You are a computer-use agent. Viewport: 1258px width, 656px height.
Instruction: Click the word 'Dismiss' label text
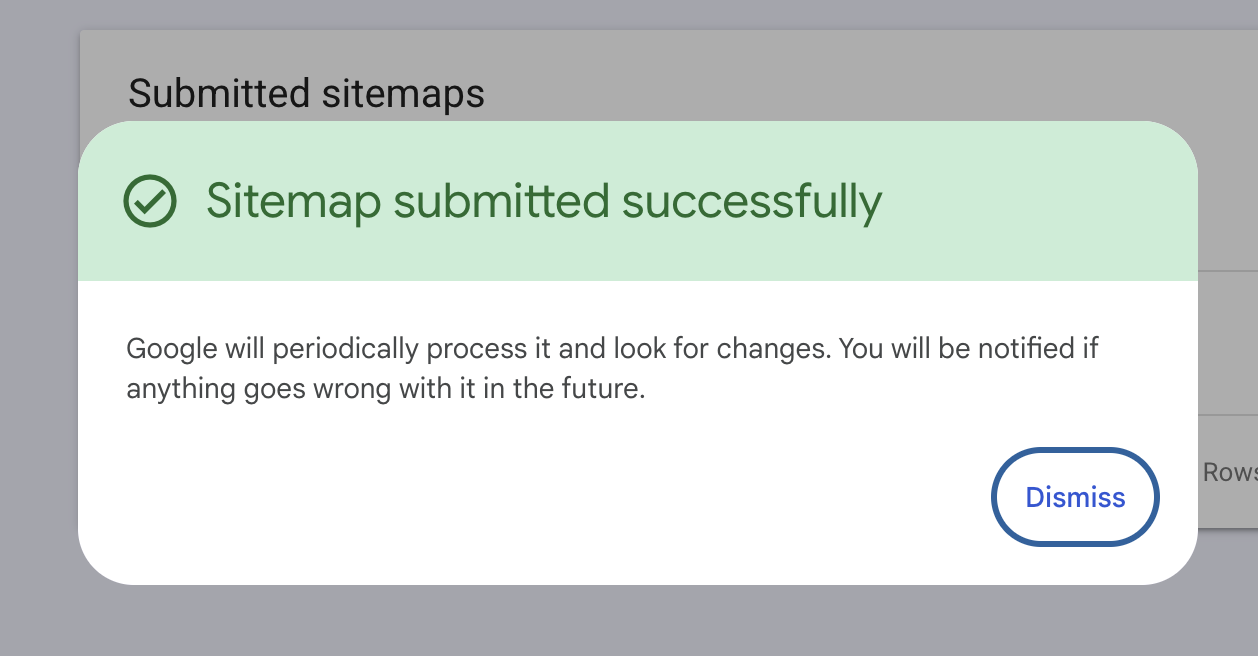(1075, 498)
